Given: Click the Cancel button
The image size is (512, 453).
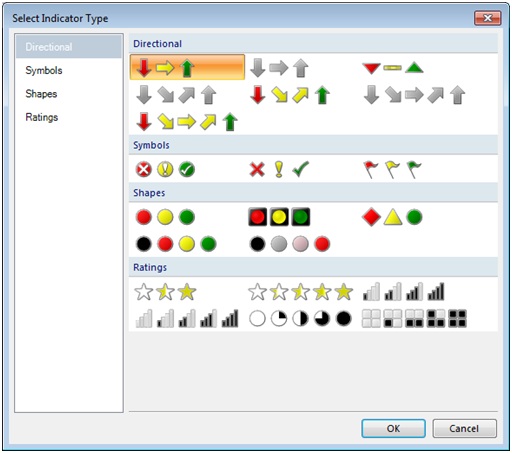Looking at the screenshot, I should coord(464,428).
